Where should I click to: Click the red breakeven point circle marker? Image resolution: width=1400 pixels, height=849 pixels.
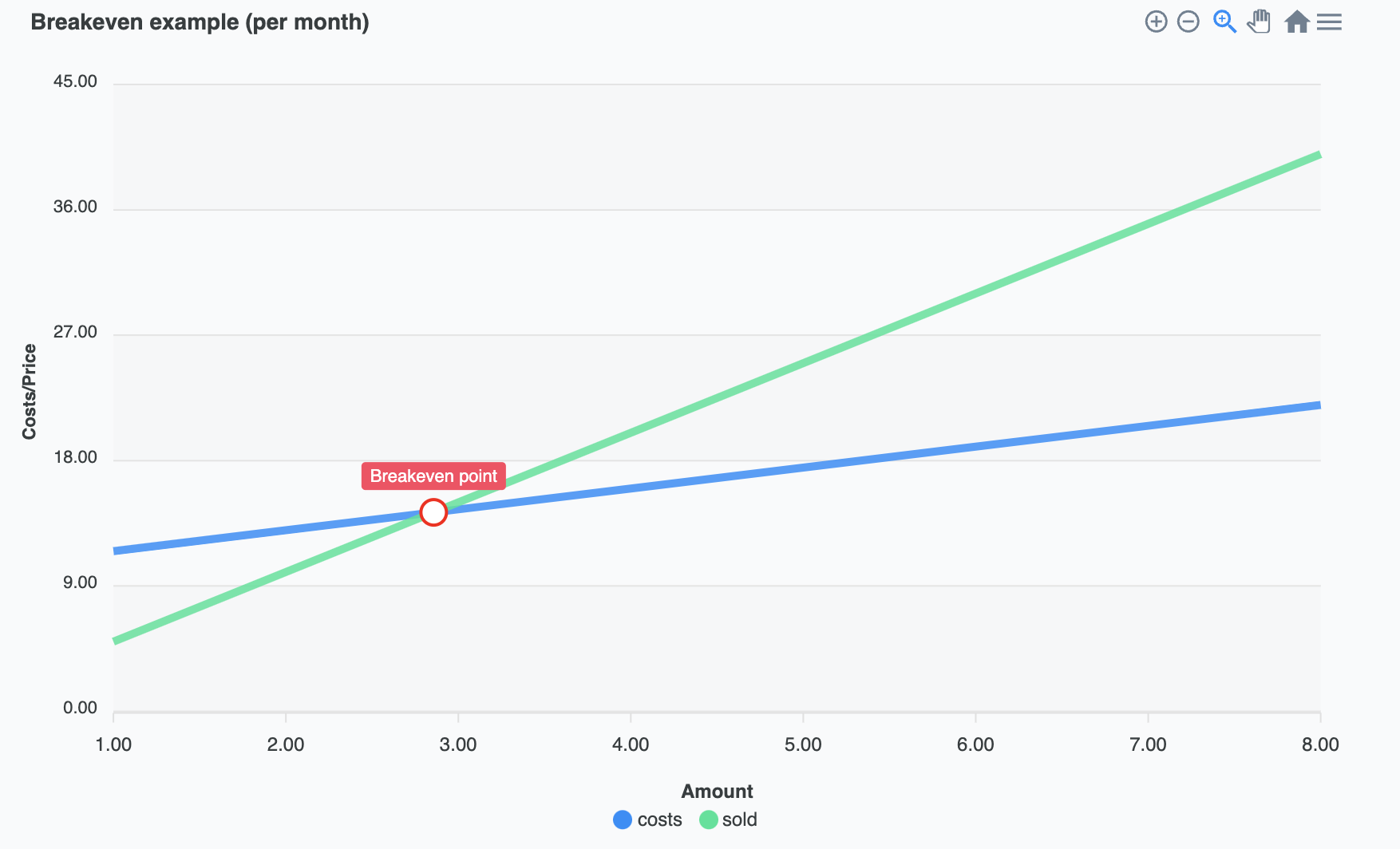[433, 511]
